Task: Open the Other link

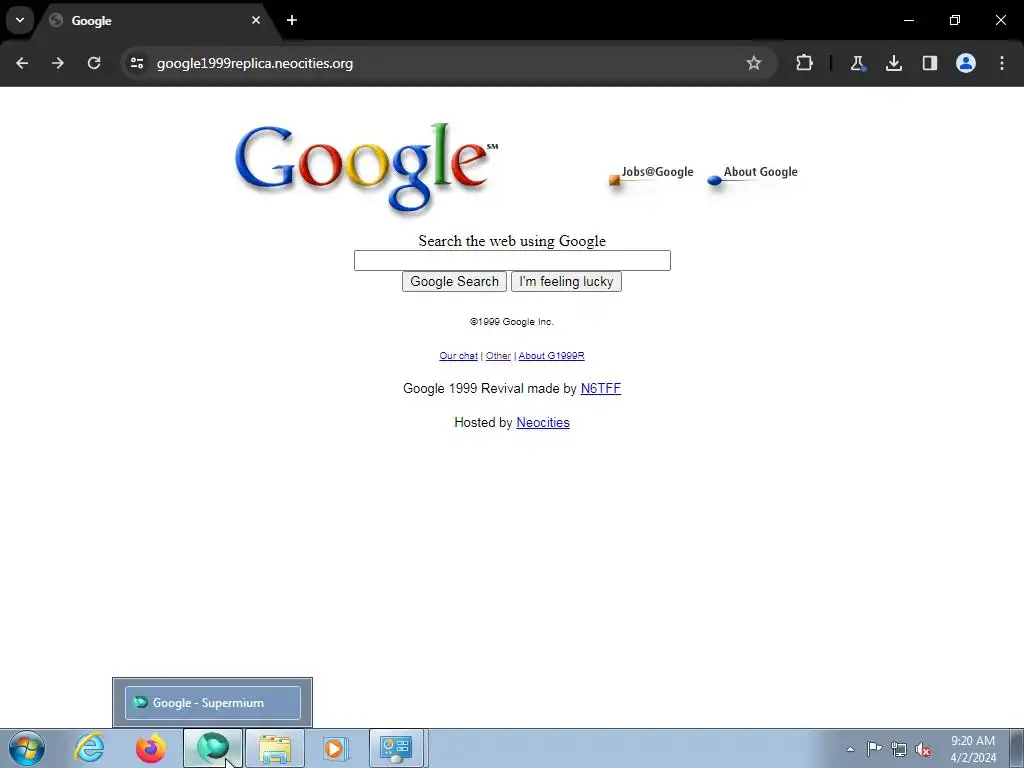Action: point(498,356)
